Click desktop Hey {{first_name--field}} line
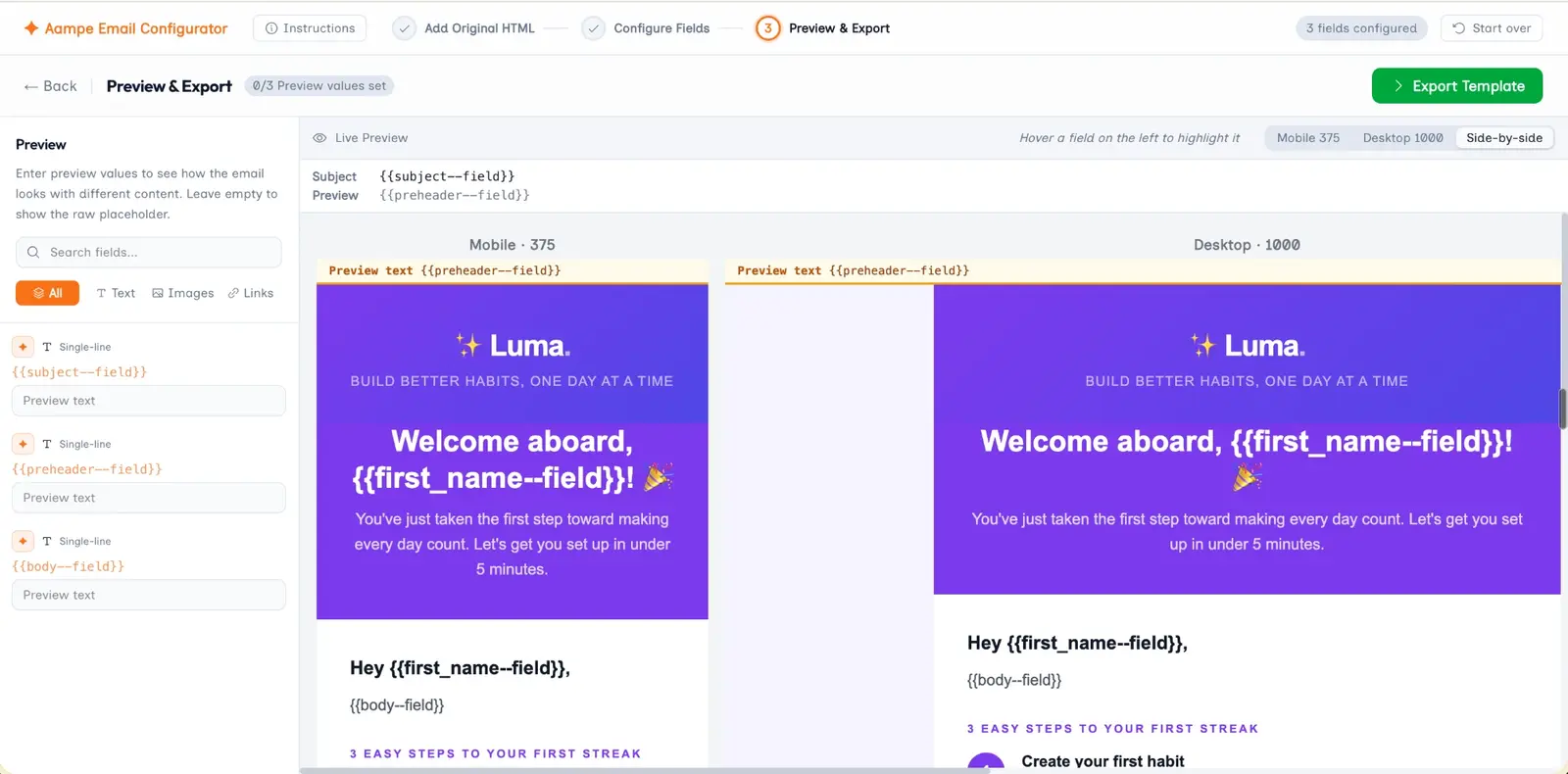Viewport: 1568px width, 774px height. tap(1077, 643)
